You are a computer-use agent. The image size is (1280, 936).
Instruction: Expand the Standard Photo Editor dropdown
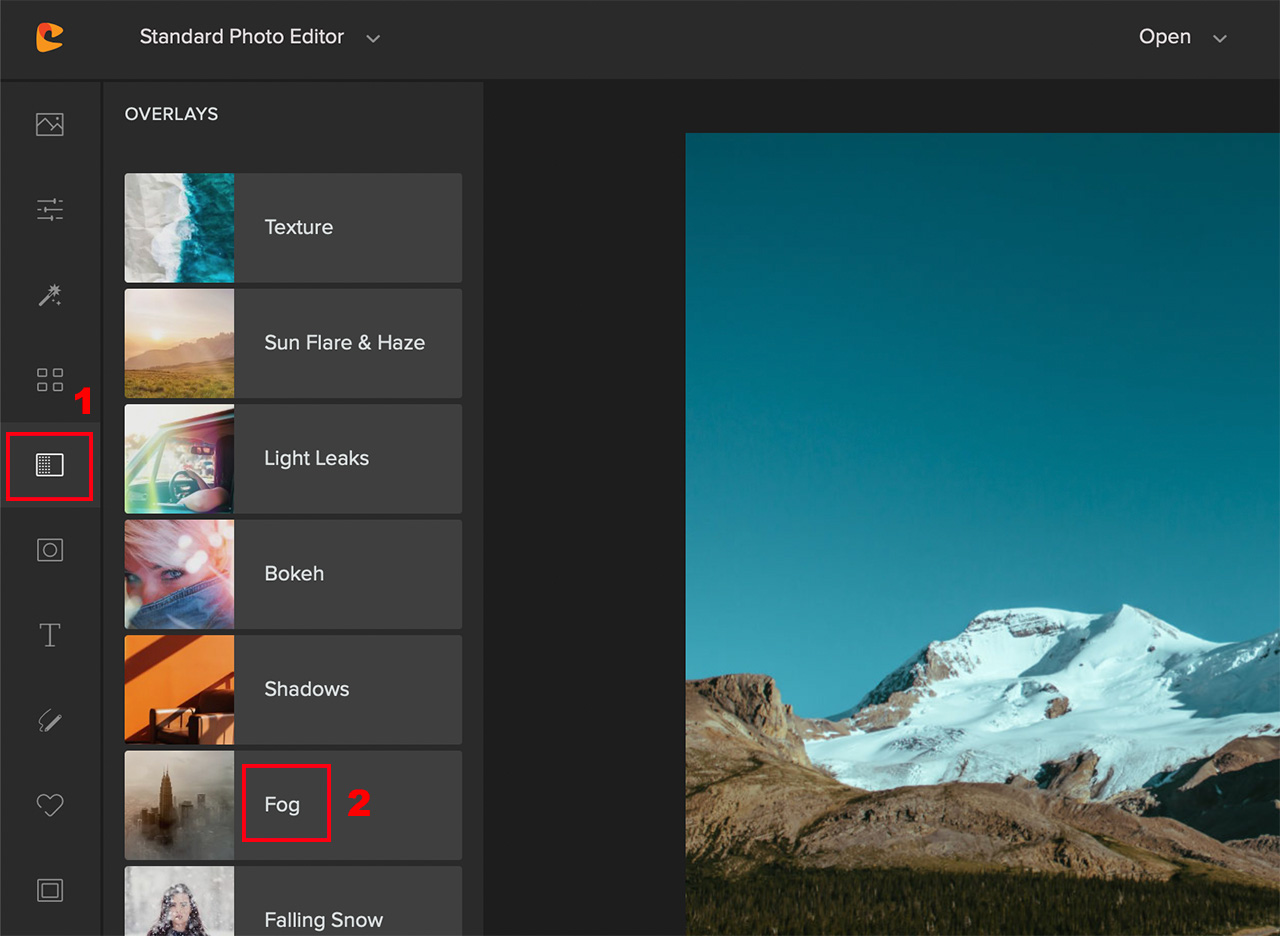pos(241,37)
